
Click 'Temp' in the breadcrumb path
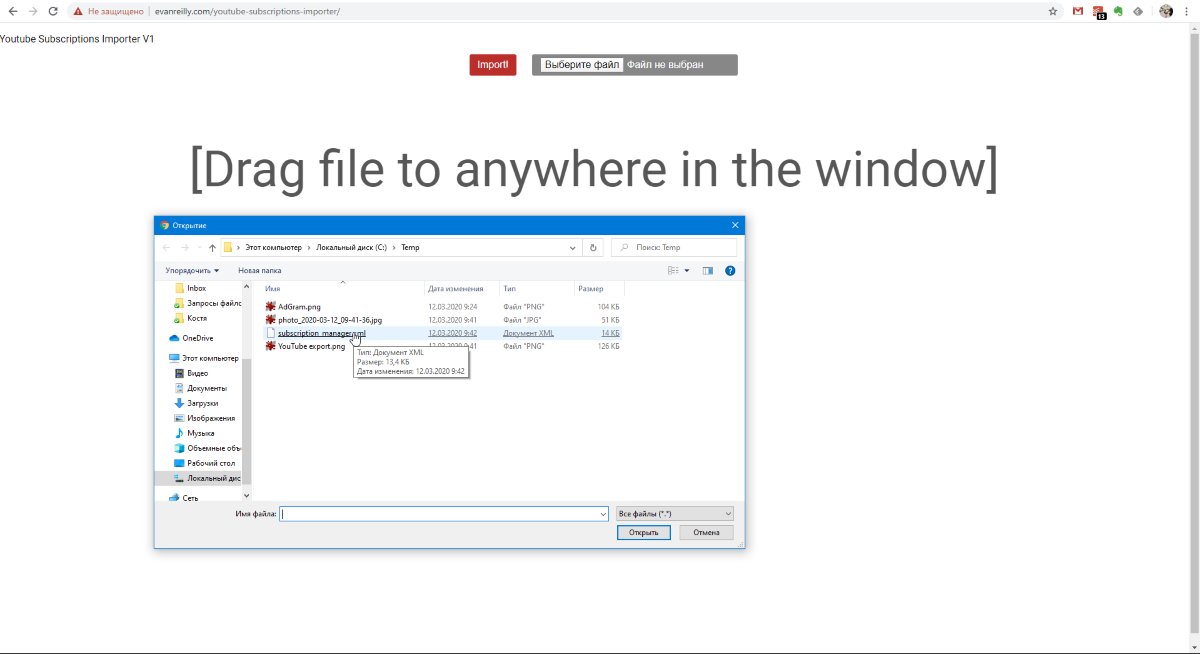point(410,247)
